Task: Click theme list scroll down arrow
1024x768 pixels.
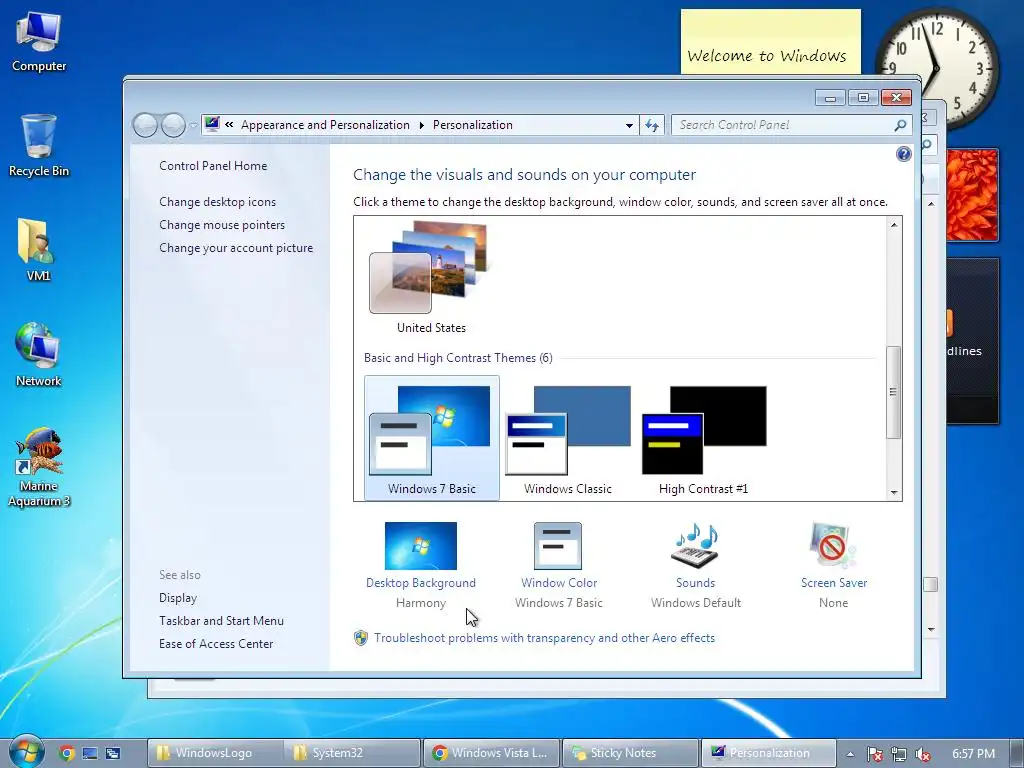Action: (894, 493)
